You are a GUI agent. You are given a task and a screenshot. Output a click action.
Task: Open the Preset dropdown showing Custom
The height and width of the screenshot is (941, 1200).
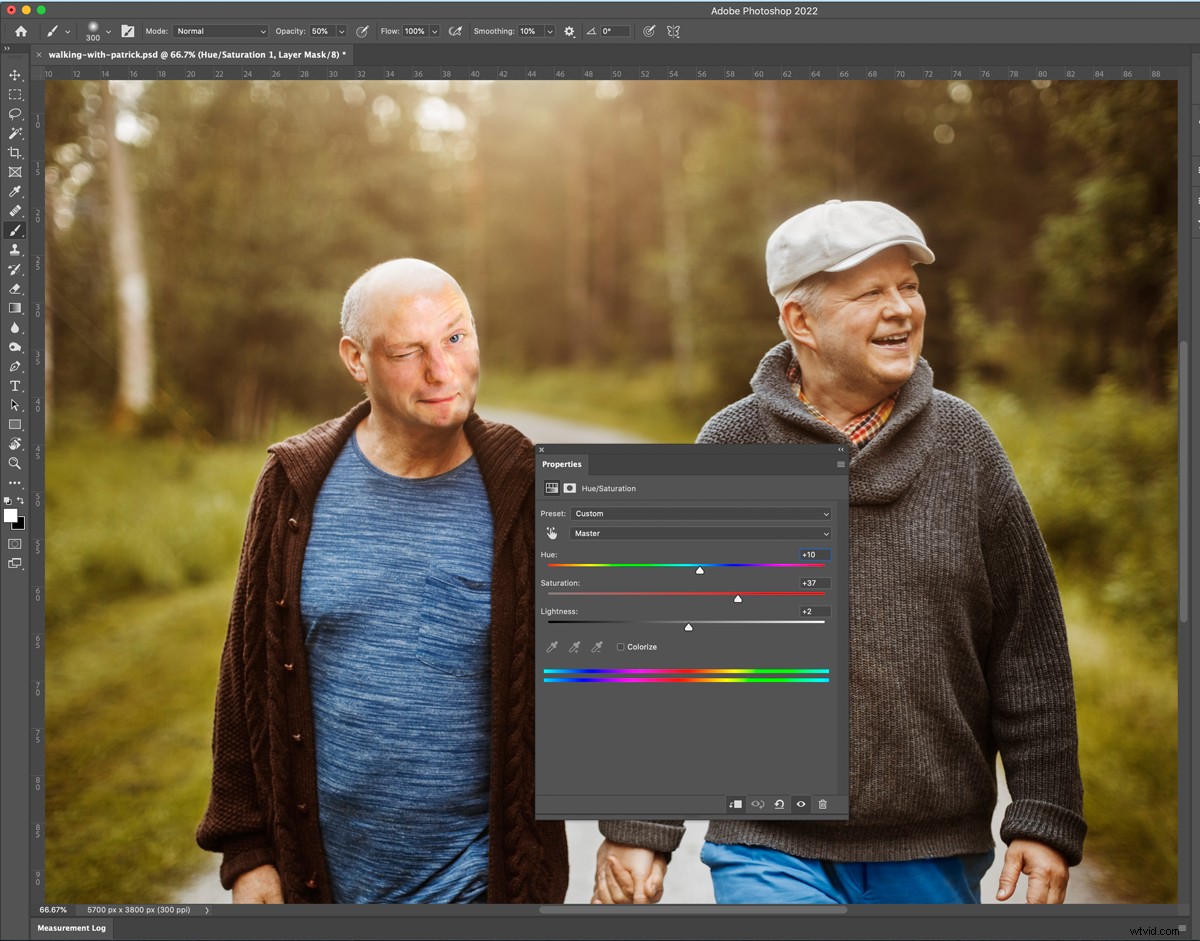point(700,513)
